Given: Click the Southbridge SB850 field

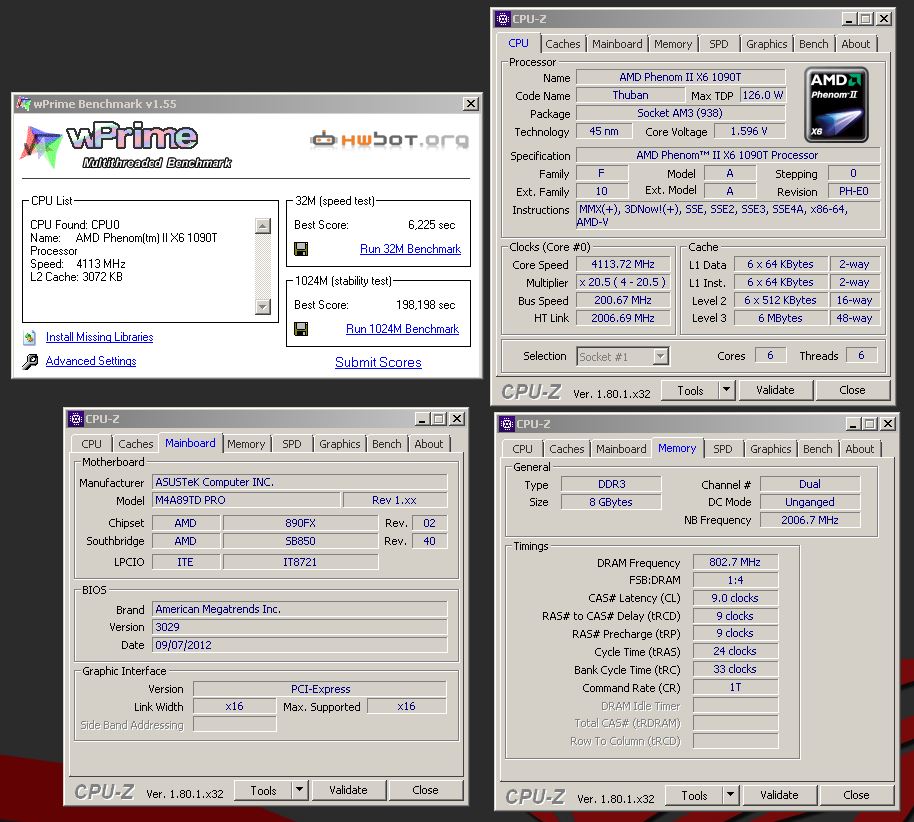Looking at the screenshot, I should 300,541.
